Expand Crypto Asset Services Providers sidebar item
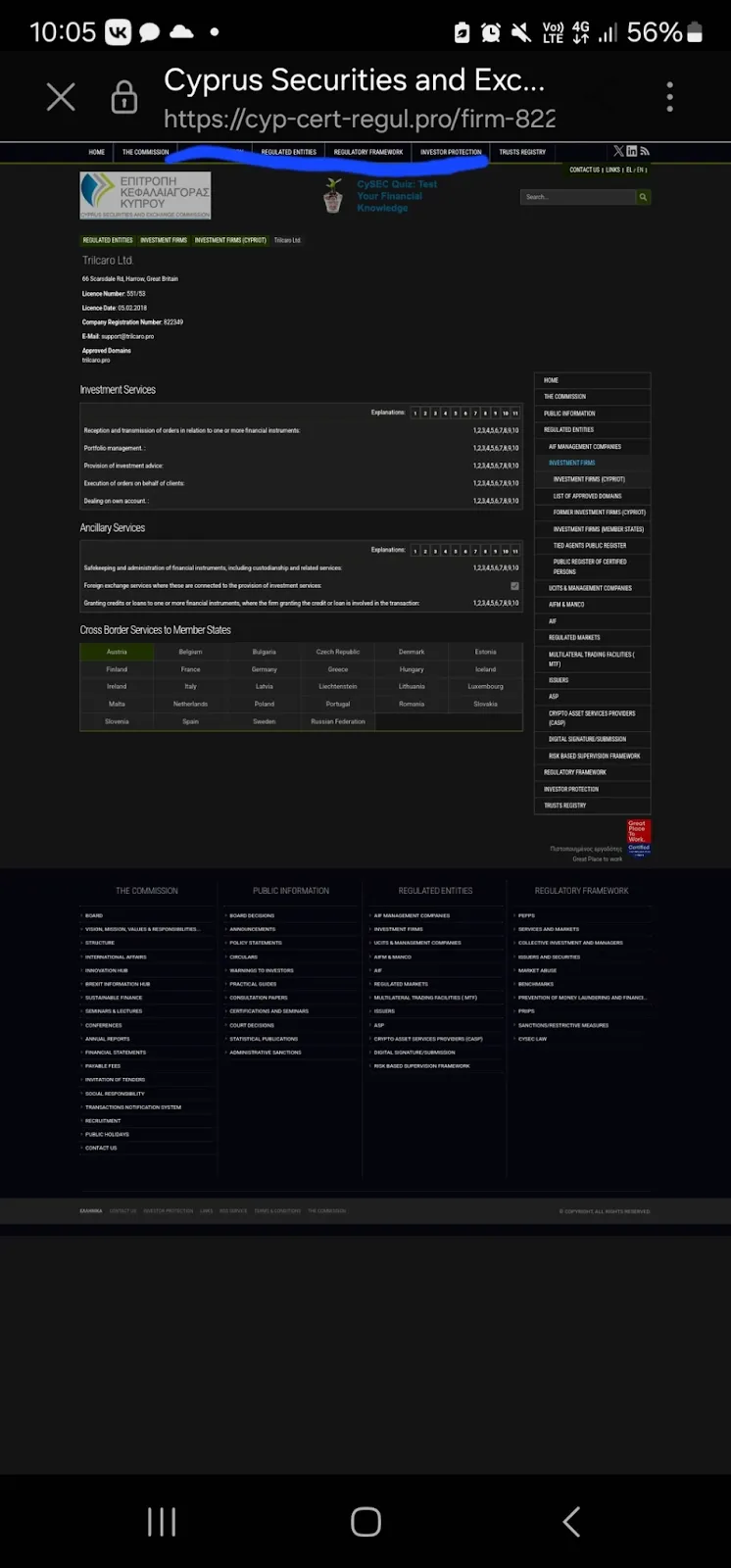The width and height of the screenshot is (731, 1568). [x=595, y=717]
